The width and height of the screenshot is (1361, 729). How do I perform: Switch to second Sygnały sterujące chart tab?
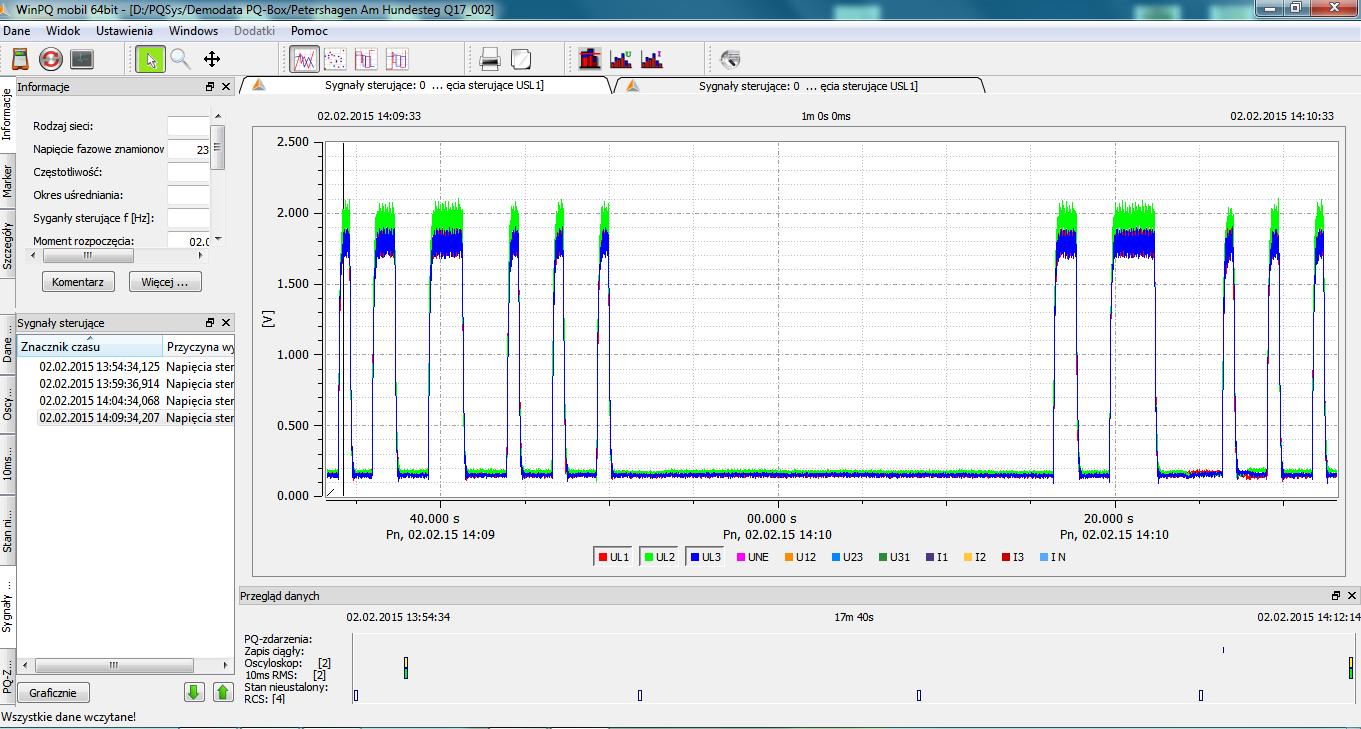coord(800,86)
